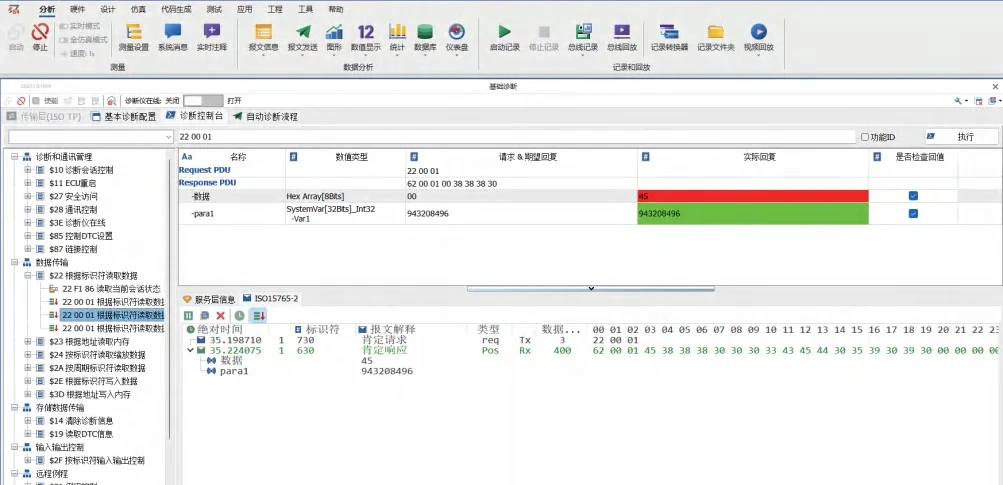Open 报文信息 message info window
This screenshot has width=1003, height=485.
click(x=264, y=37)
